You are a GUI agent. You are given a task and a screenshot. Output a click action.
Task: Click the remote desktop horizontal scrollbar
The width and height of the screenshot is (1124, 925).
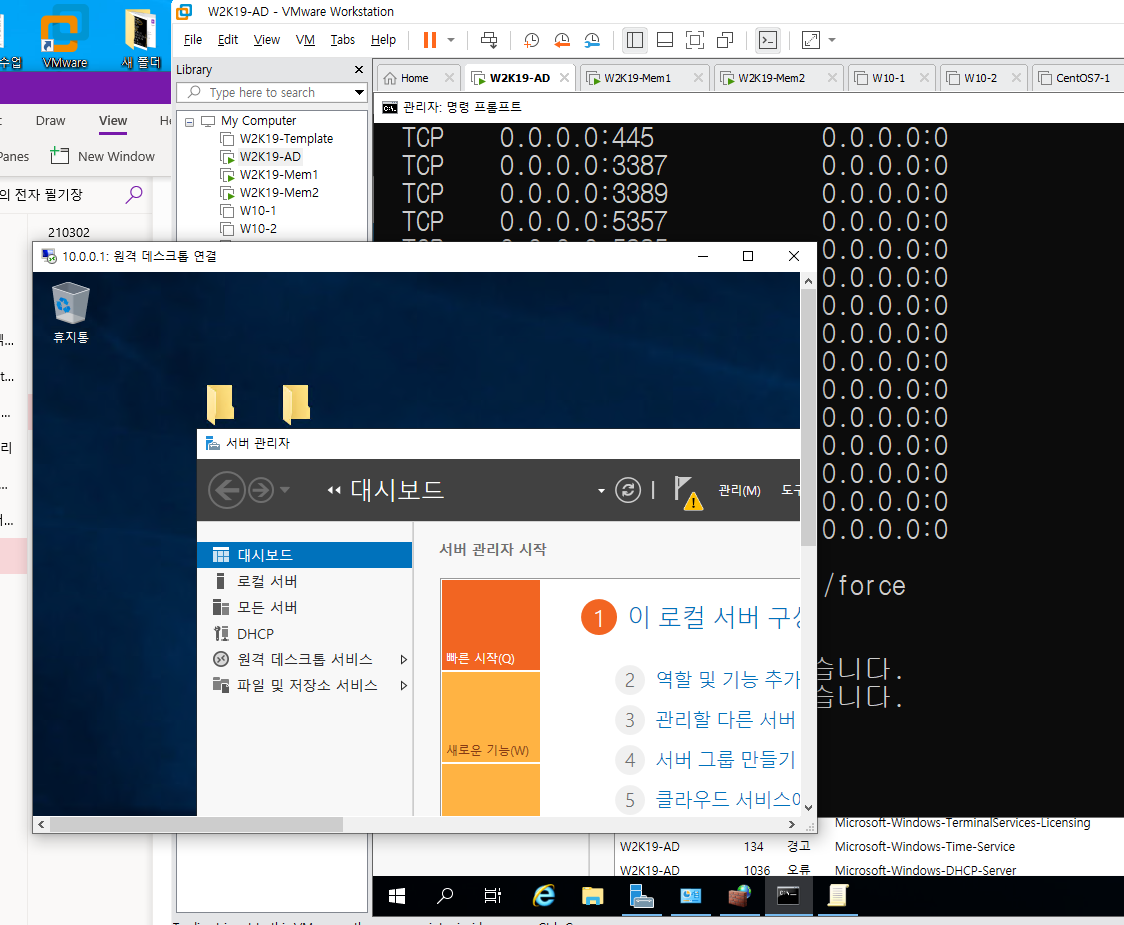tap(196, 825)
